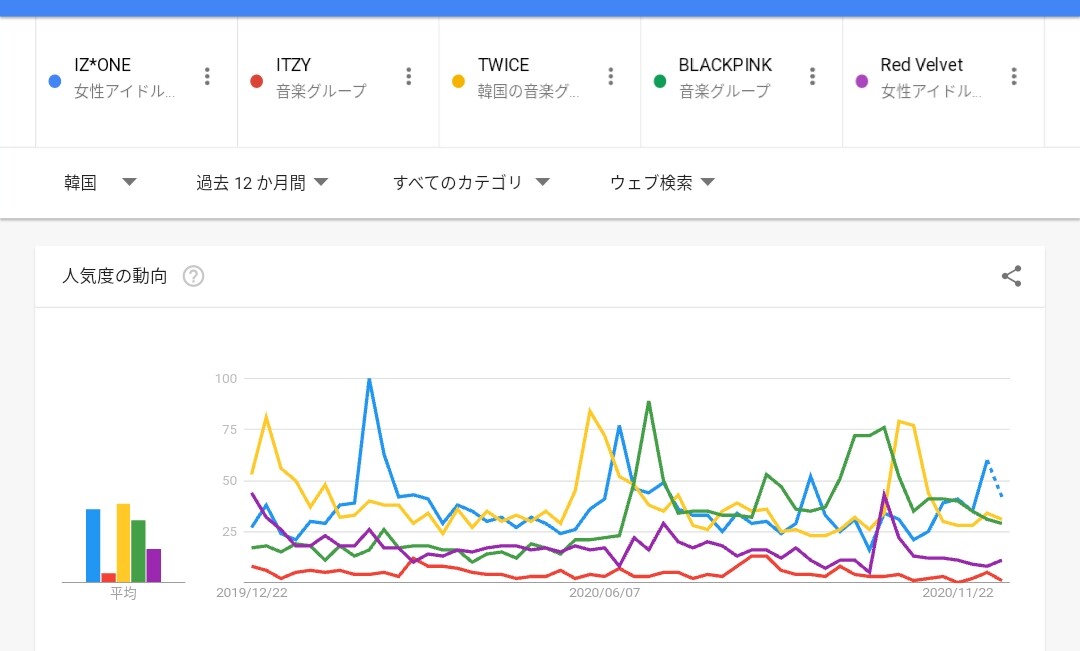Open the TWICE three-dot options menu
This screenshot has width=1080, height=651.
pyautogui.click(x=611, y=77)
